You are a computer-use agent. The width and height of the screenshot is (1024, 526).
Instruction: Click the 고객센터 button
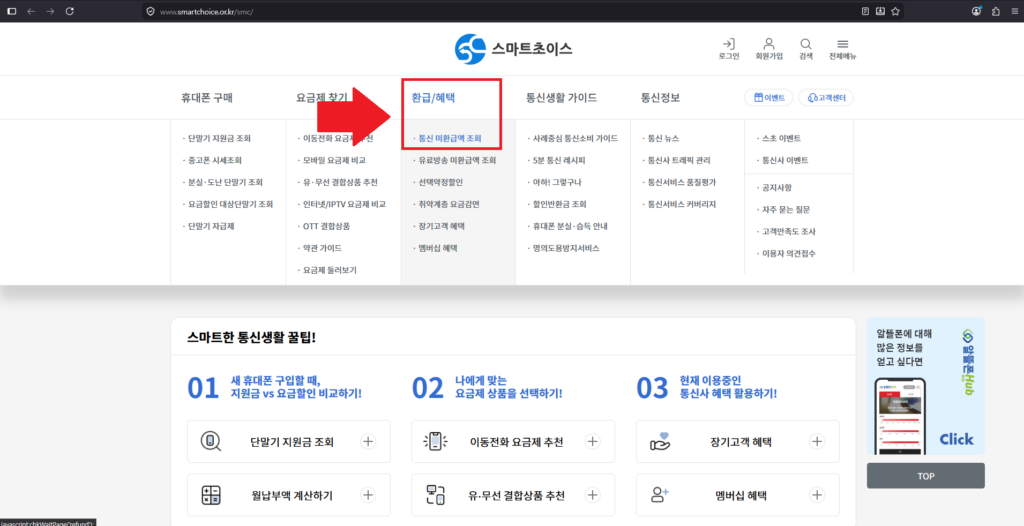[x=825, y=98]
